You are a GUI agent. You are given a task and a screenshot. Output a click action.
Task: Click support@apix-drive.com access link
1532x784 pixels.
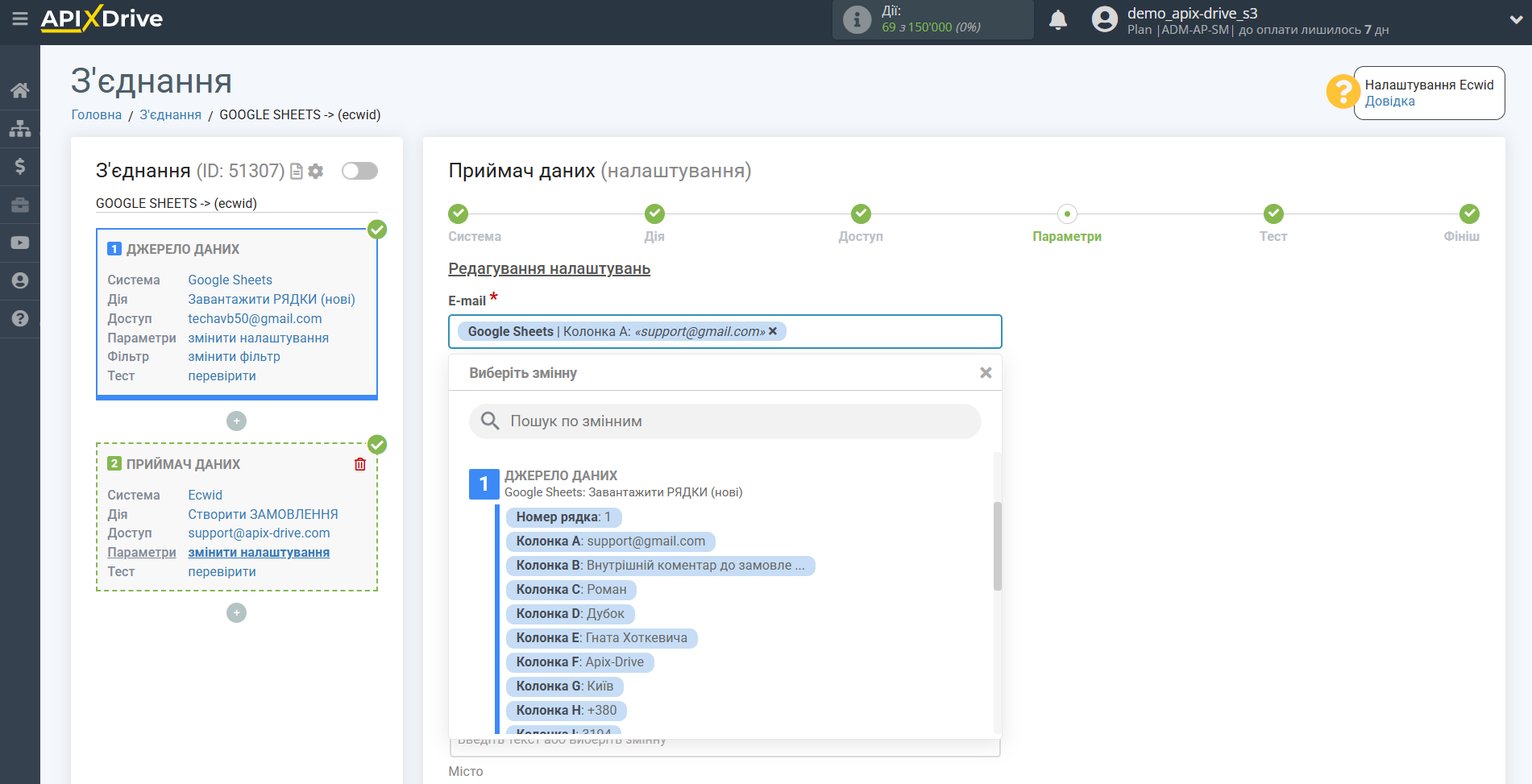(259, 533)
